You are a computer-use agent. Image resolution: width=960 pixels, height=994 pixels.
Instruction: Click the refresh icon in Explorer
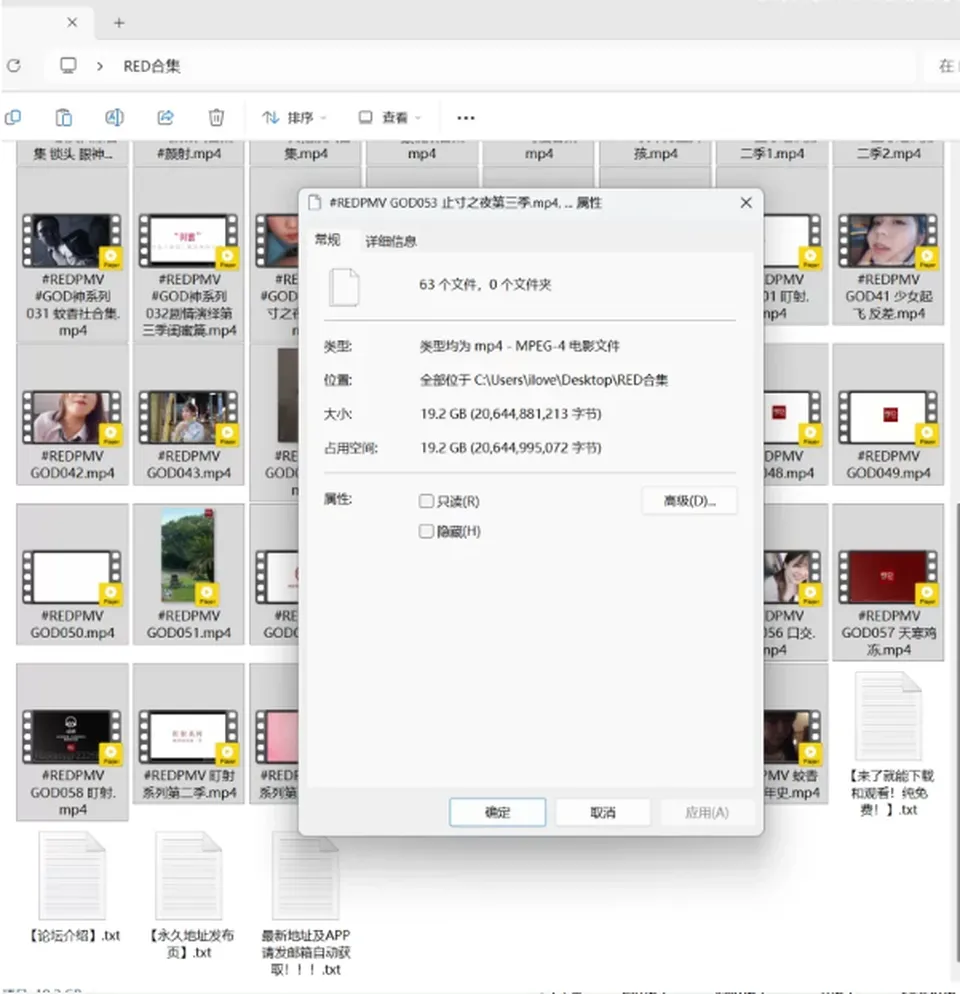pyautogui.click(x=14, y=65)
